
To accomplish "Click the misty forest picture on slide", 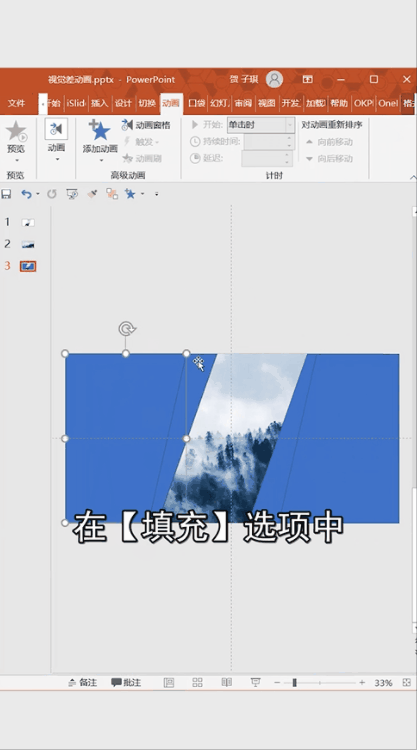I will point(234,438).
